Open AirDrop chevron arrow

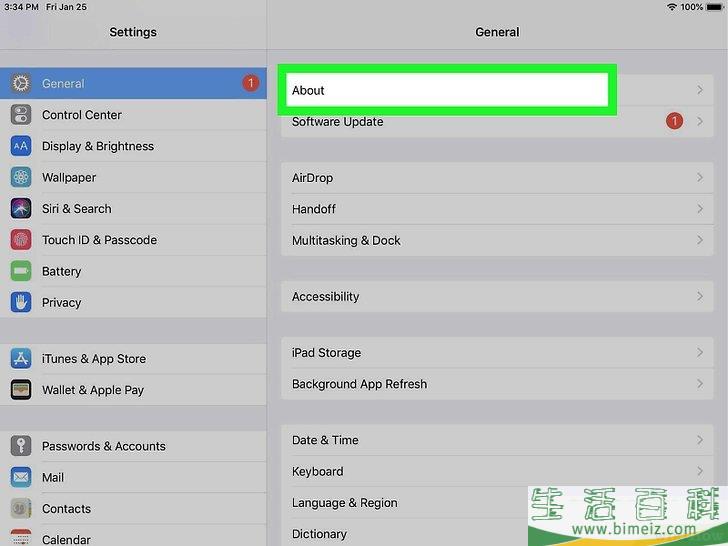tap(700, 177)
